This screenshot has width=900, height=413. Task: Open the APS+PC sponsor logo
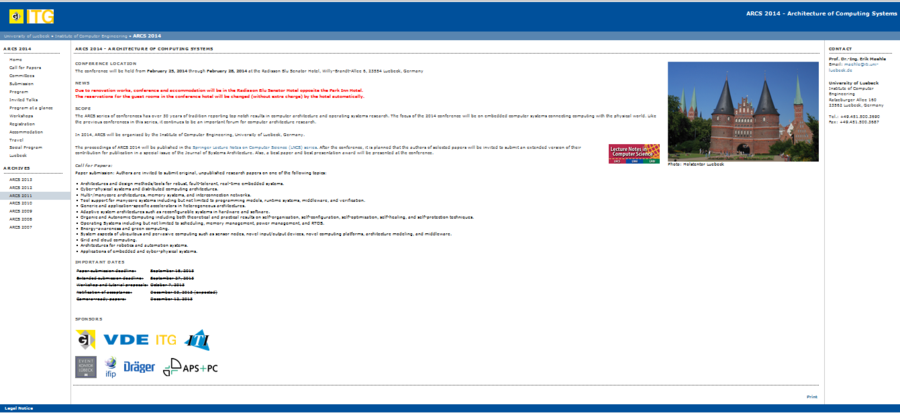(191, 368)
